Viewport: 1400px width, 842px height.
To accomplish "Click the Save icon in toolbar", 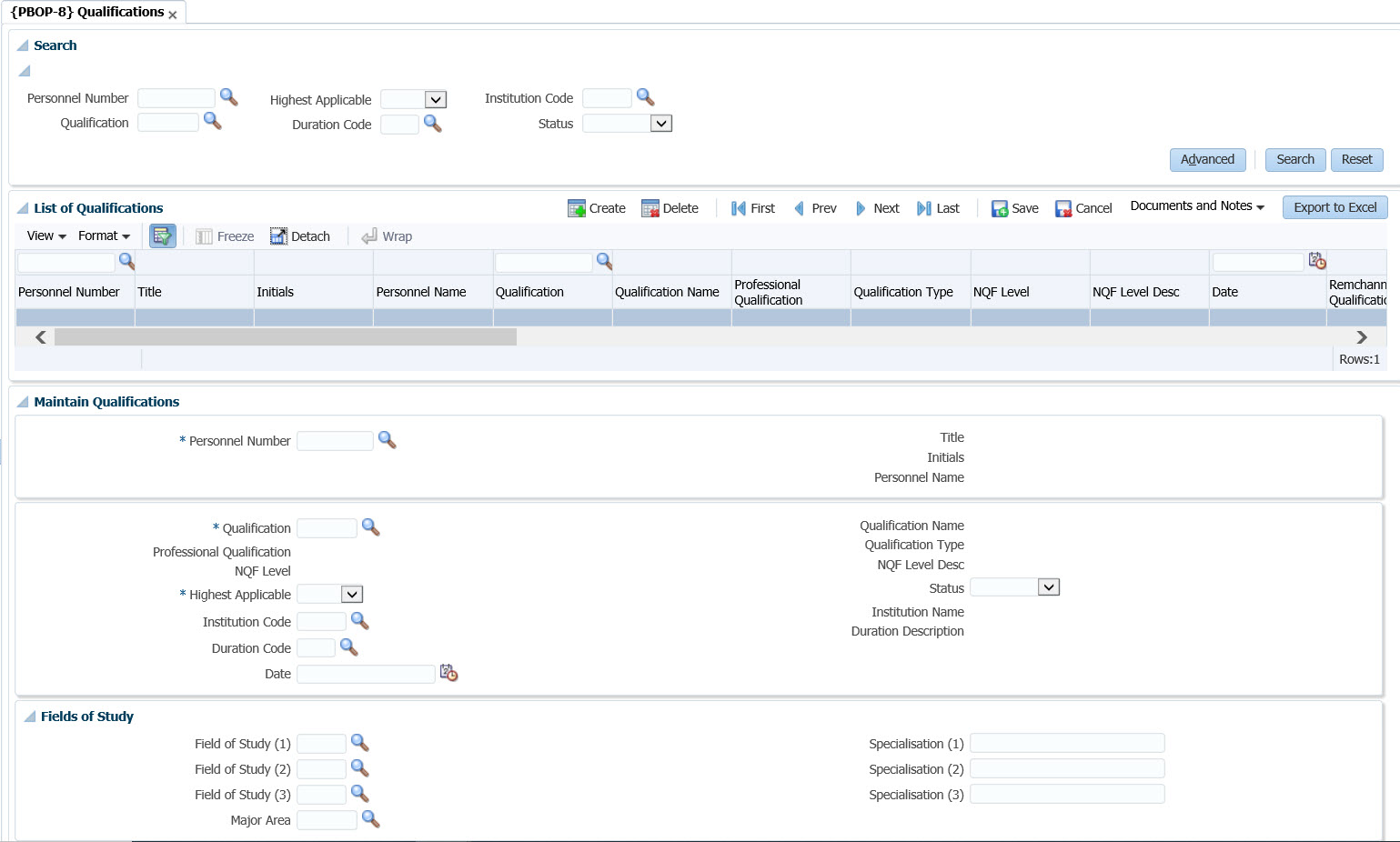I will click(1000, 208).
